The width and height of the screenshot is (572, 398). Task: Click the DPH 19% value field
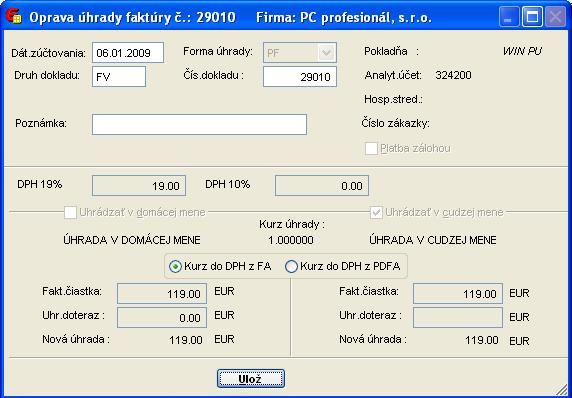coord(139,186)
